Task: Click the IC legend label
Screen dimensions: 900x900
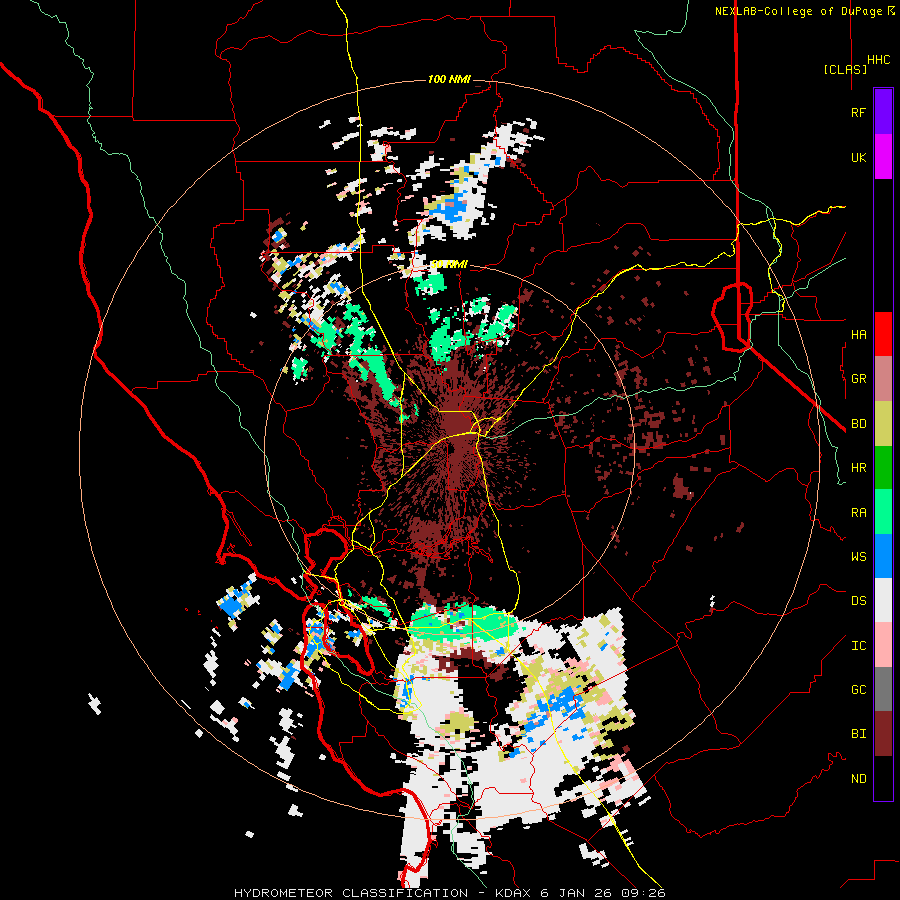Action: [858, 646]
